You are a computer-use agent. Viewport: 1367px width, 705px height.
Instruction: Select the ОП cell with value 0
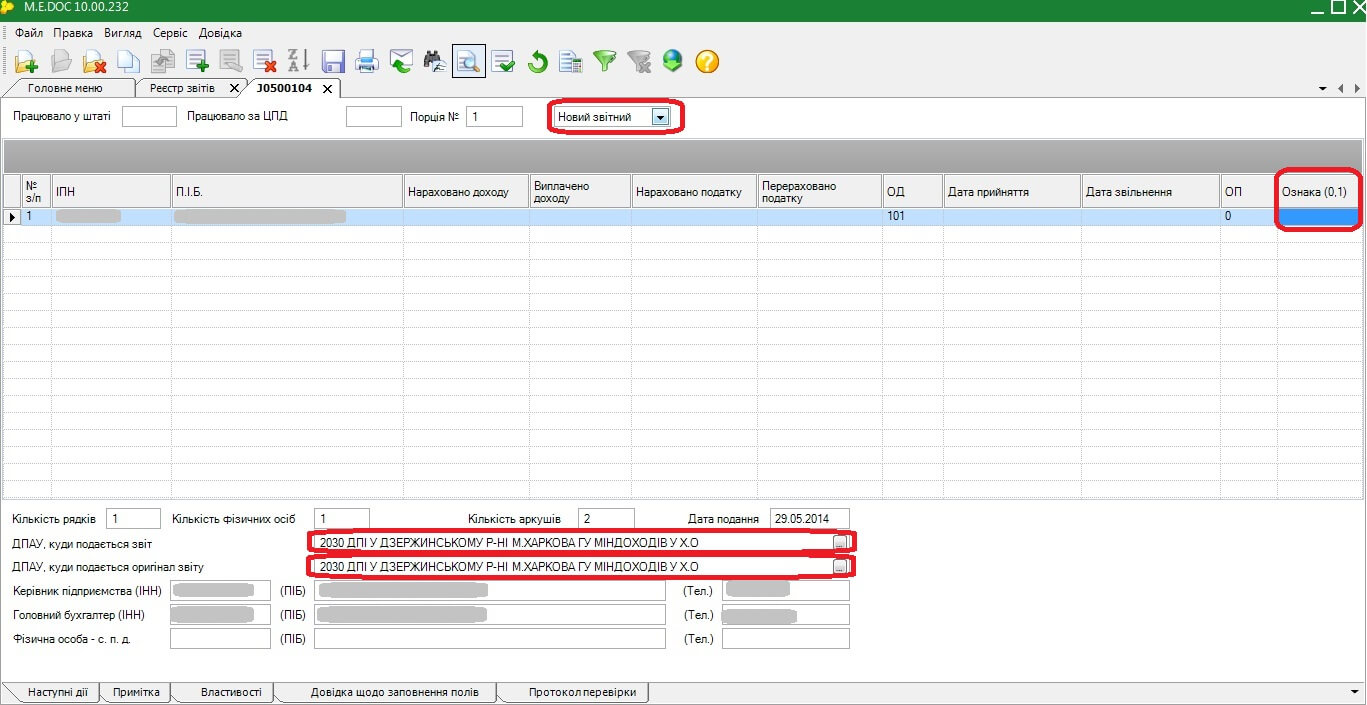[1248, 216]
